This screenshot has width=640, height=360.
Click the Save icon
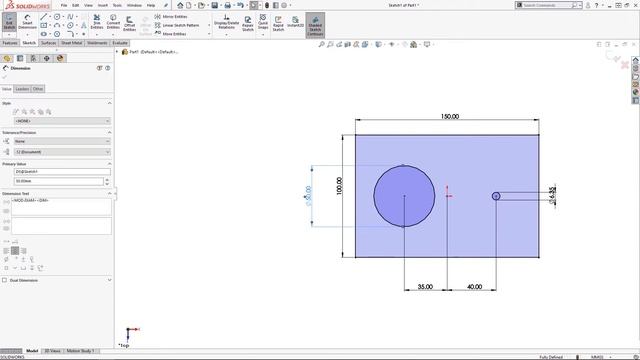[215, 5]
